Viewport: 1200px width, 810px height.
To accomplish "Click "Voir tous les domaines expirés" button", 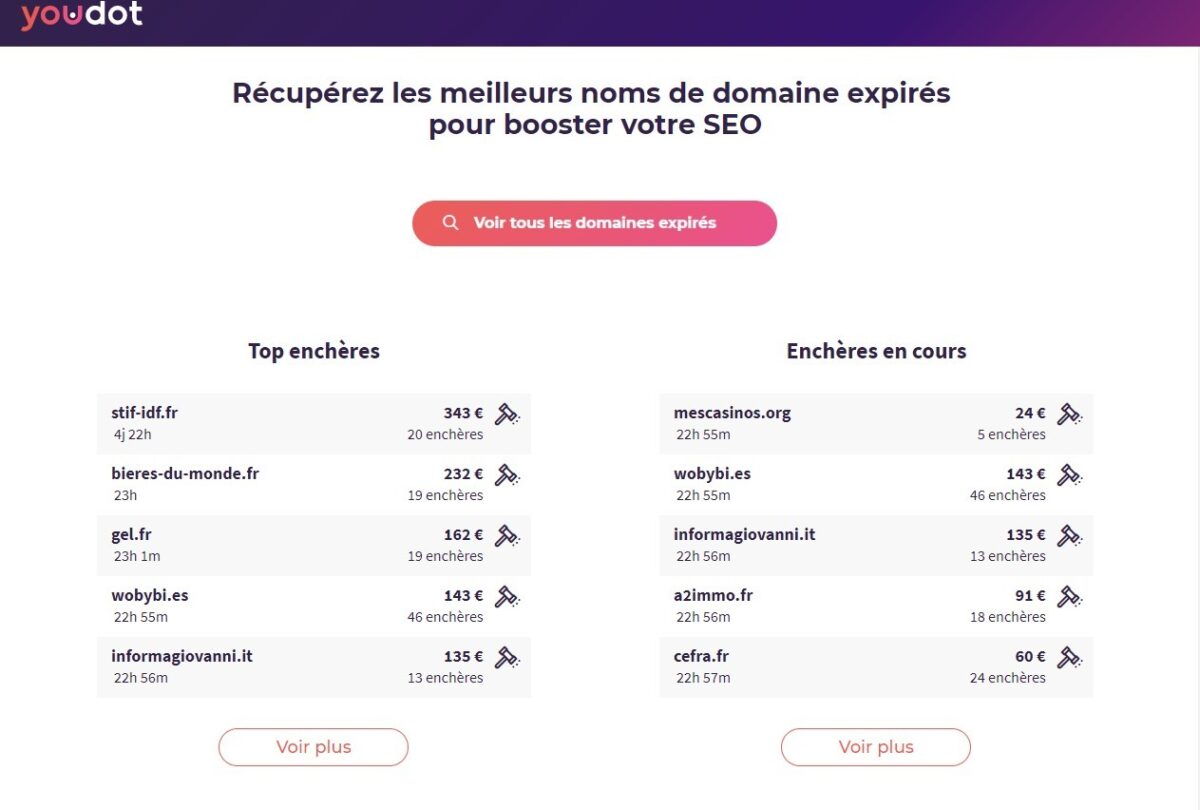I will point(594,223).
